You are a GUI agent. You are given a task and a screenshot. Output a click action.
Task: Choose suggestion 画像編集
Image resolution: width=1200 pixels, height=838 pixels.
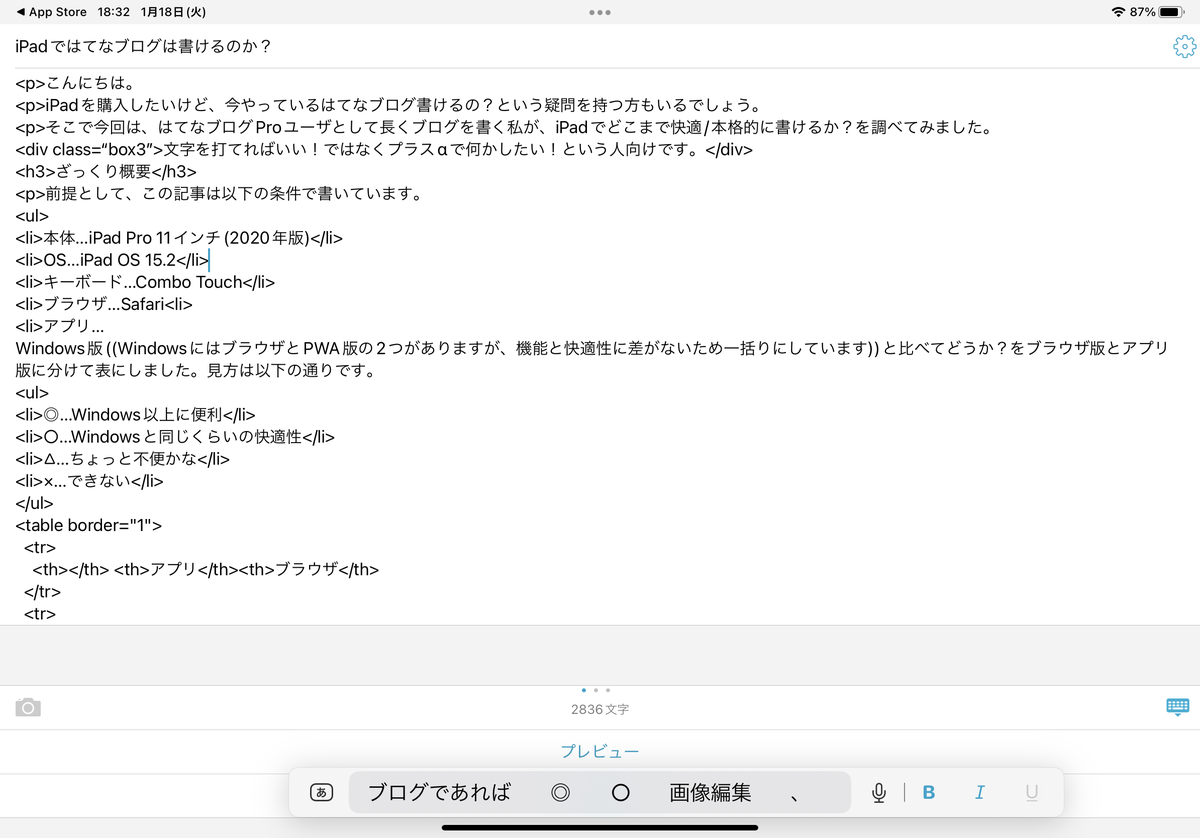click(x=710, y=793)
